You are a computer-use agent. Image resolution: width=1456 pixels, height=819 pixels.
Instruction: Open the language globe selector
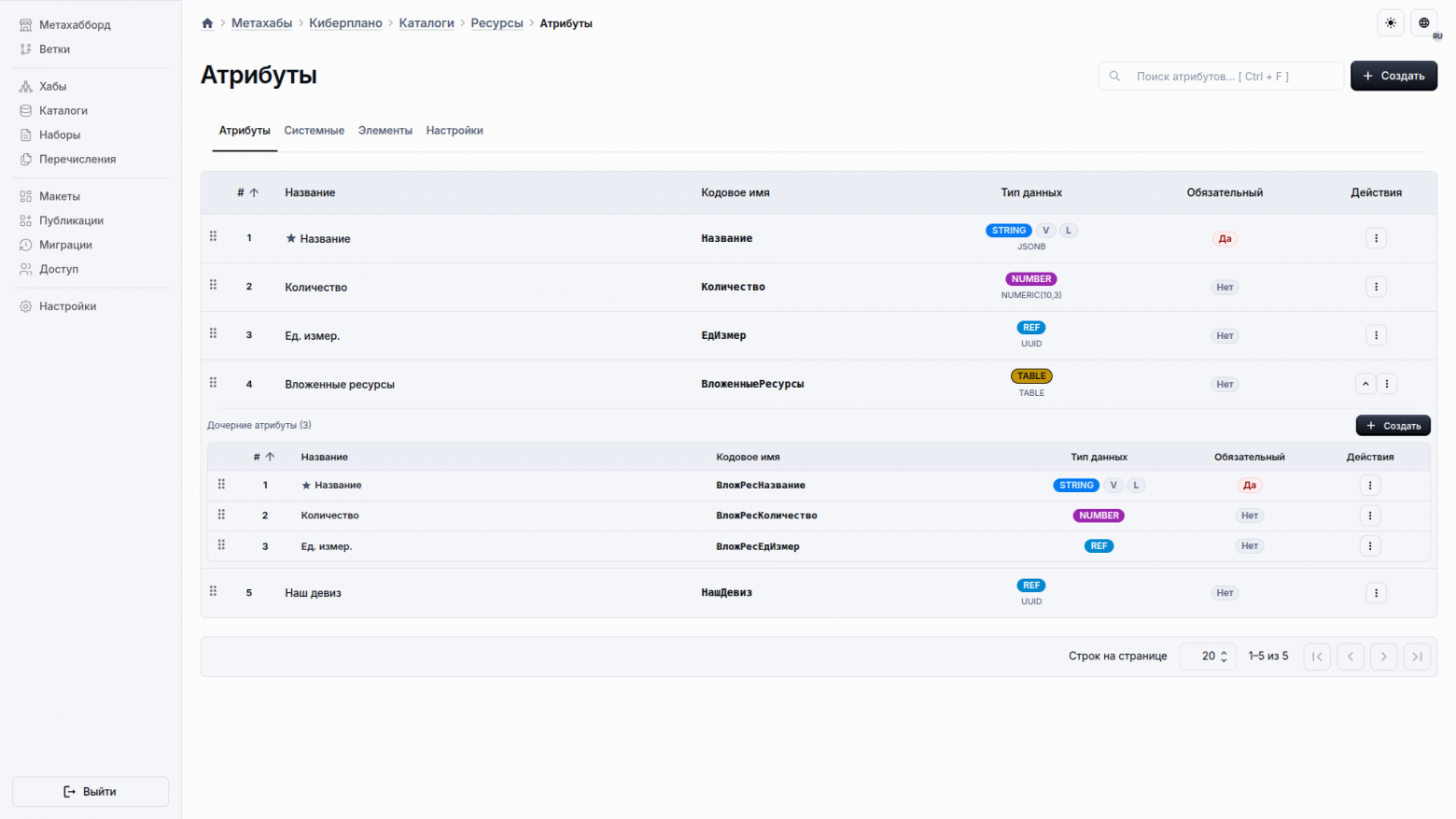click(1423, 23)
